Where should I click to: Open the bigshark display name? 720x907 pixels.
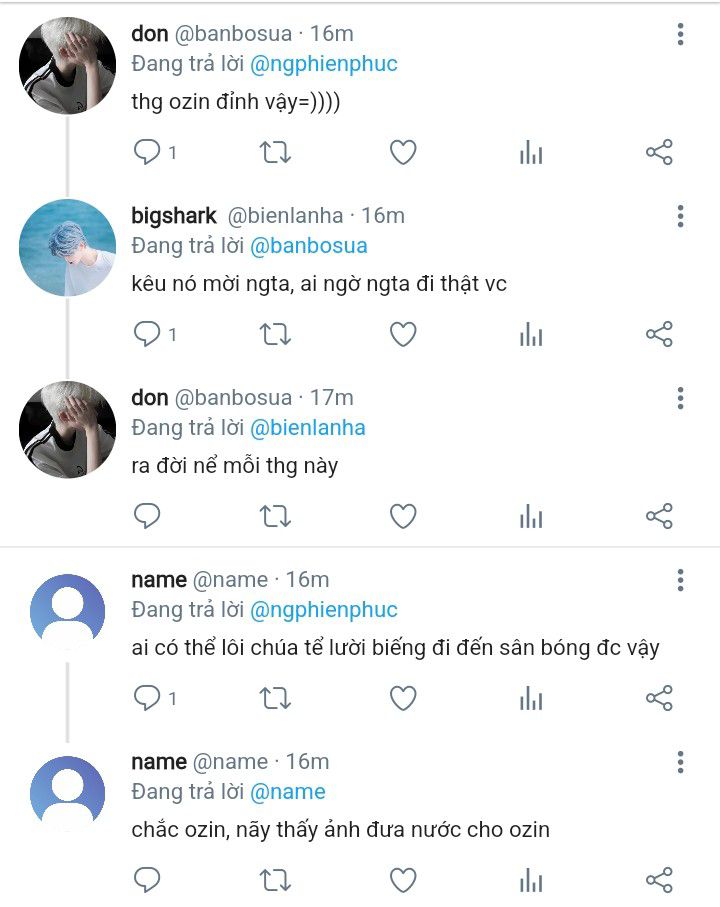(173, 216)
